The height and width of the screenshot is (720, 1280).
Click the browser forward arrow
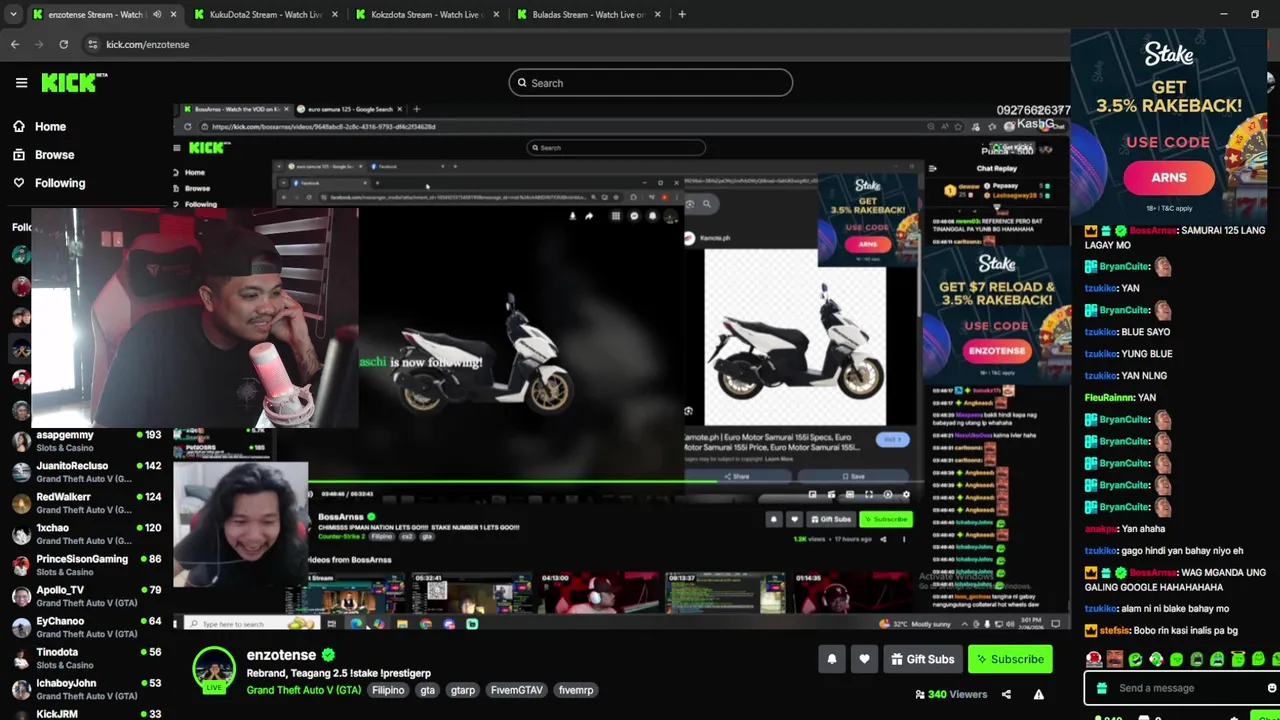(x=39, y=44)
